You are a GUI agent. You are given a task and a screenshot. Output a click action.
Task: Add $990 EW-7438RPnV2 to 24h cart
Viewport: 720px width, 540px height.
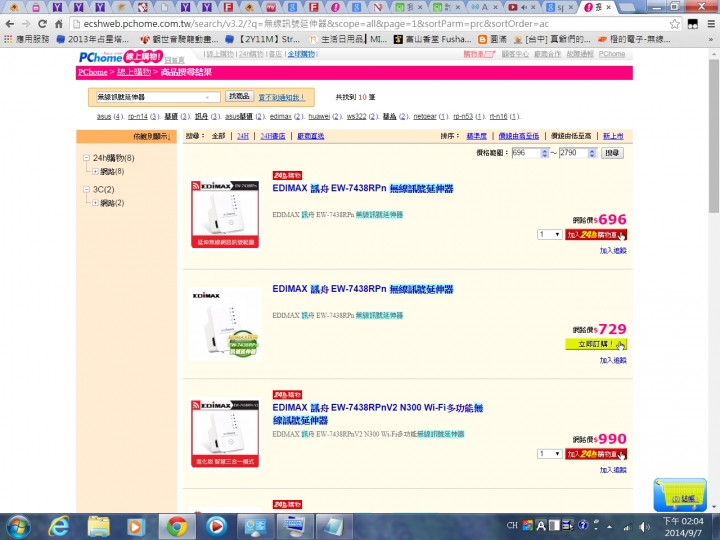[x=596, y=454]
